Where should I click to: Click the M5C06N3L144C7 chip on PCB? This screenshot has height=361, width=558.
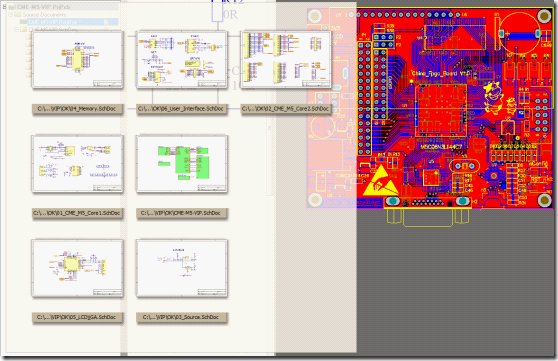pos(441,109)
